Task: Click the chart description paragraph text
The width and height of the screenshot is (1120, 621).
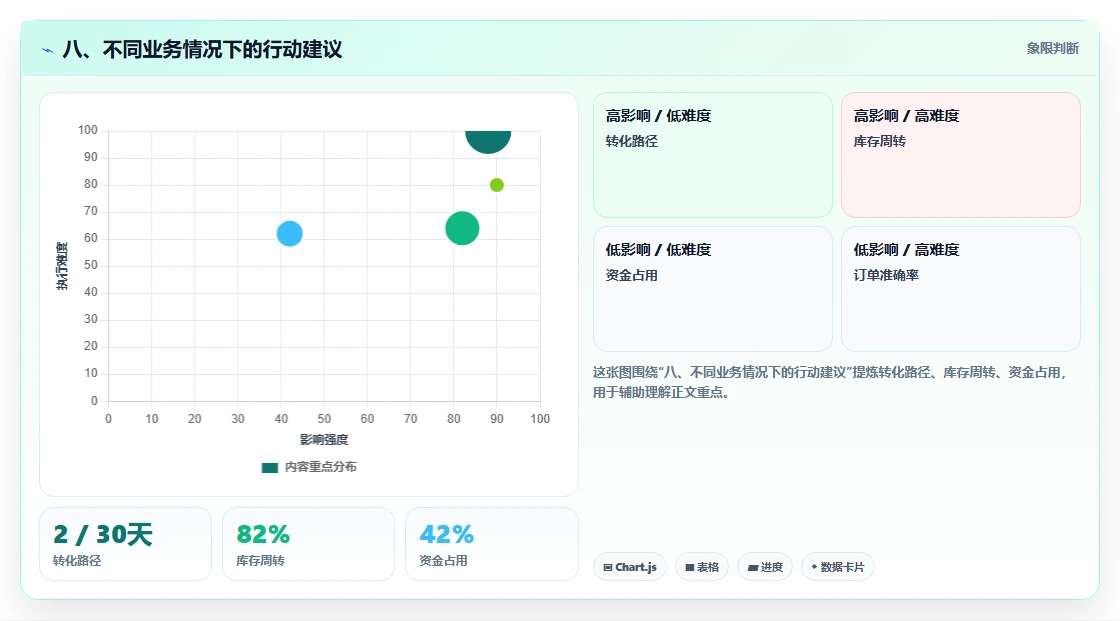Action: pyautogui.click(x=831, y=382)
